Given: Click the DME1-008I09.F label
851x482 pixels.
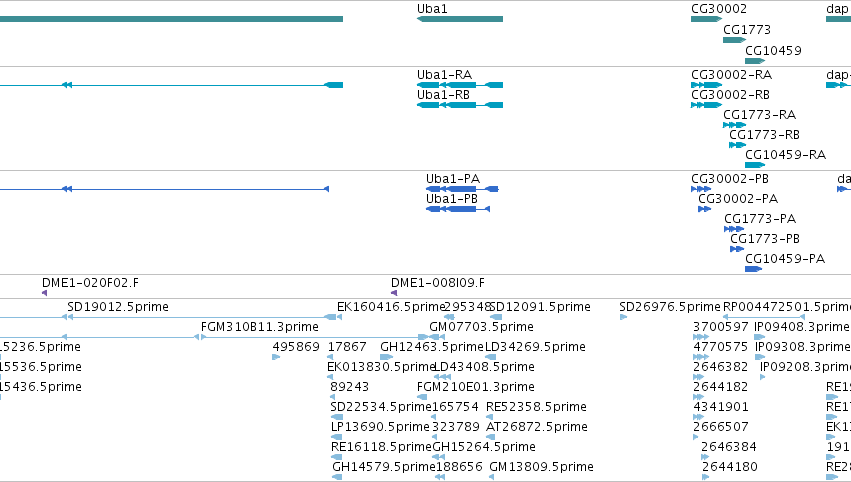Looking at the screenshot, I should tap(437, 283).
